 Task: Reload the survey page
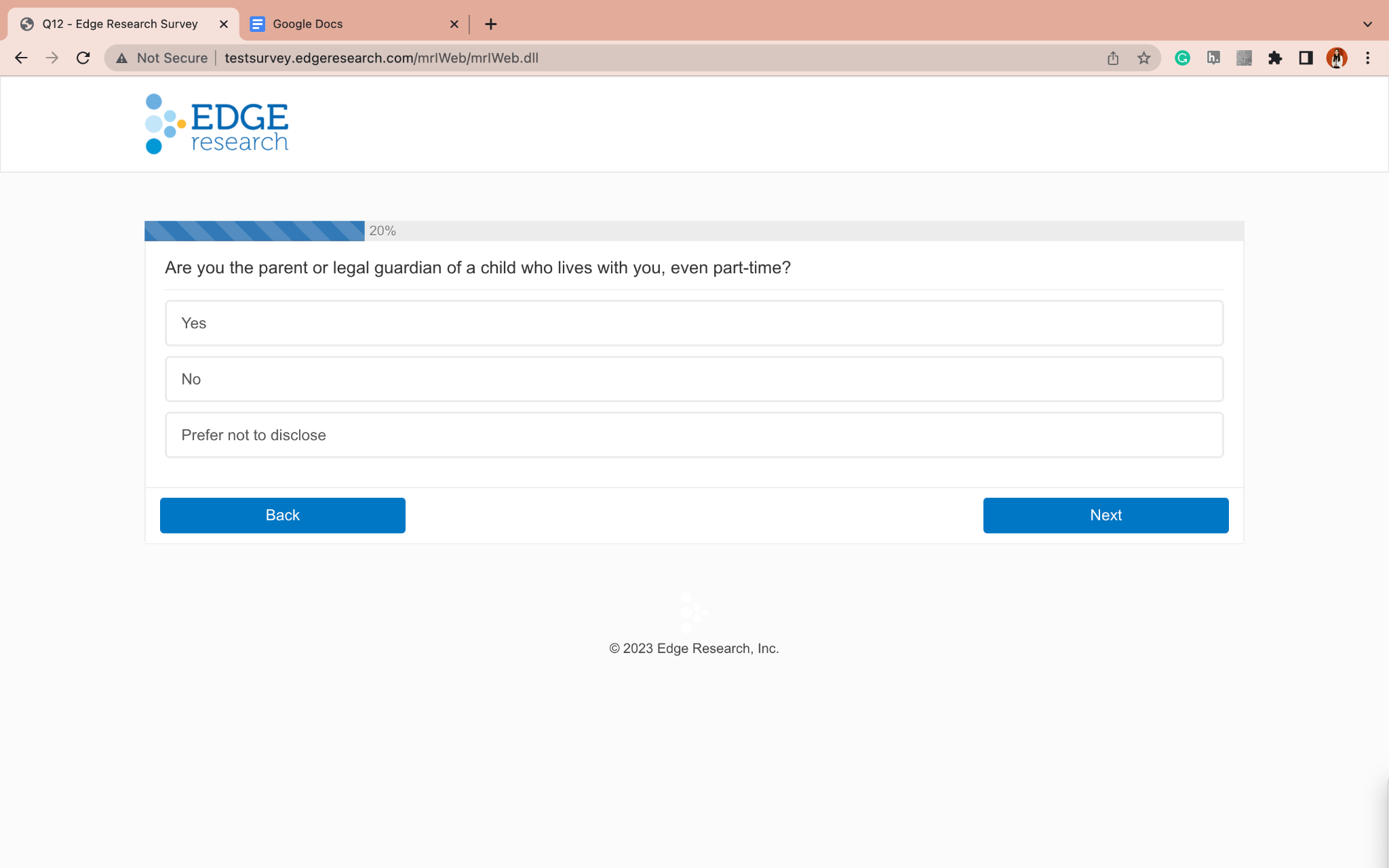(x=83, y=58)
